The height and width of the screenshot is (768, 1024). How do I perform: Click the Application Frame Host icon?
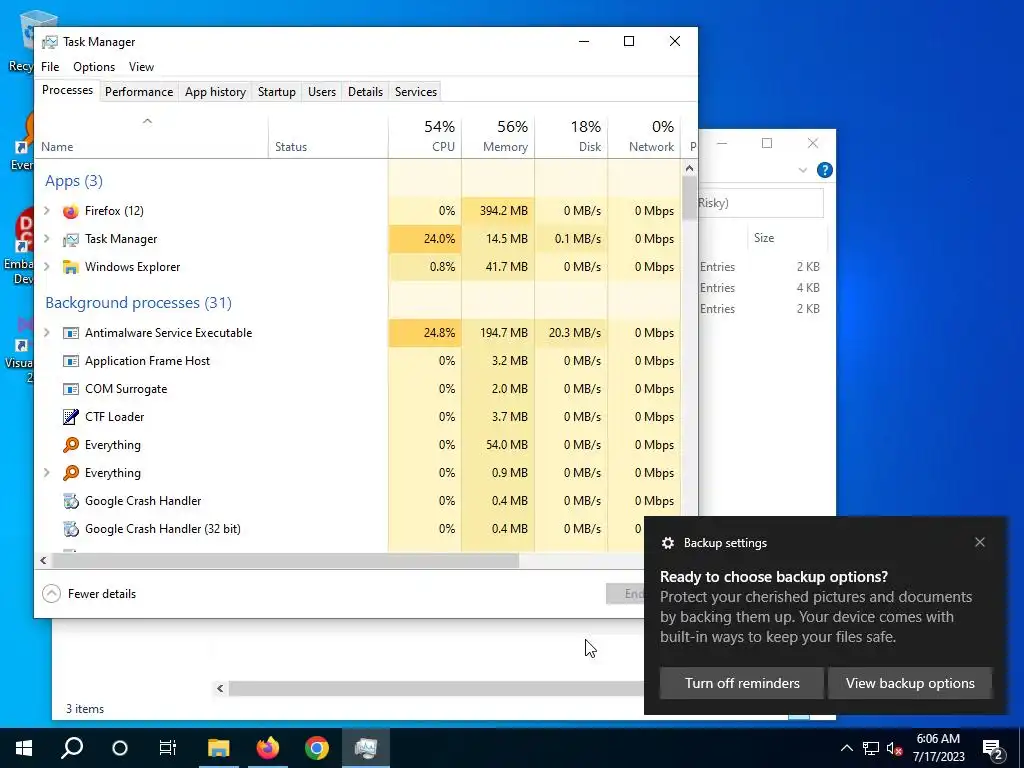71,361
